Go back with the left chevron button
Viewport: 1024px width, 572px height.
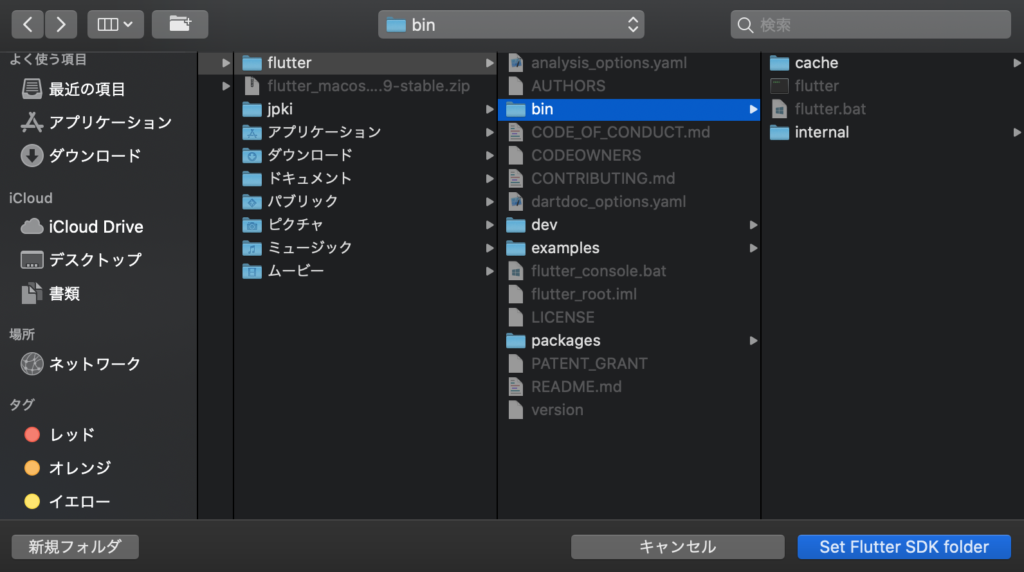coord(27,25)
